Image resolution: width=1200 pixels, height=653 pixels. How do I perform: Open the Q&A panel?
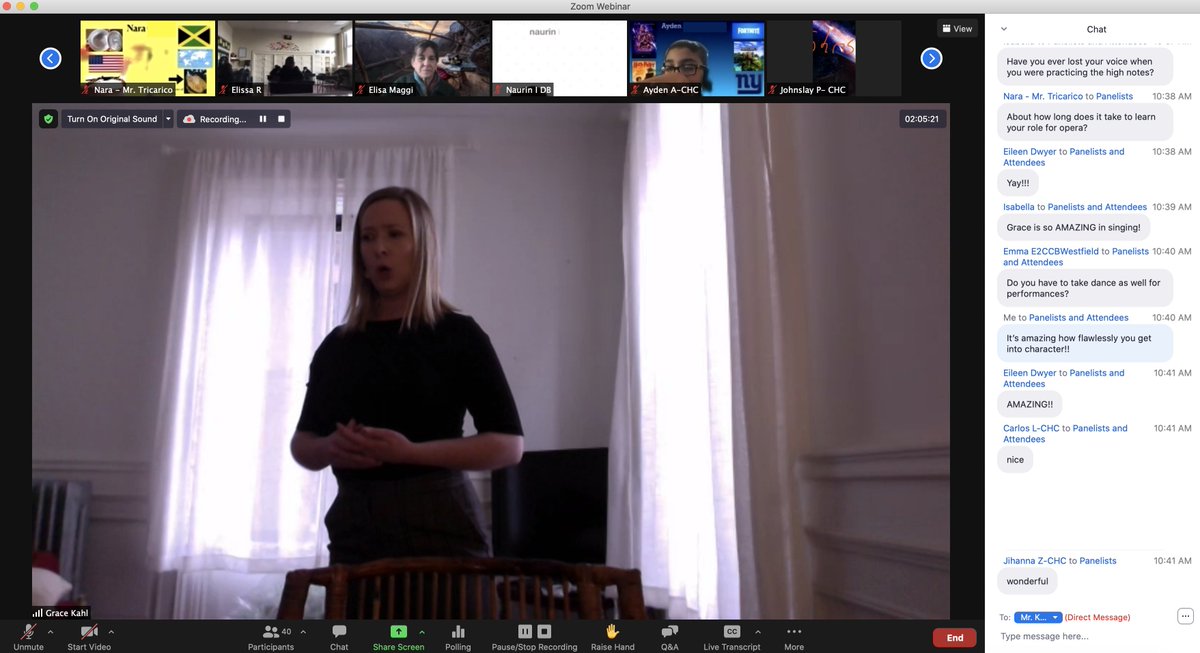(670, 637)
